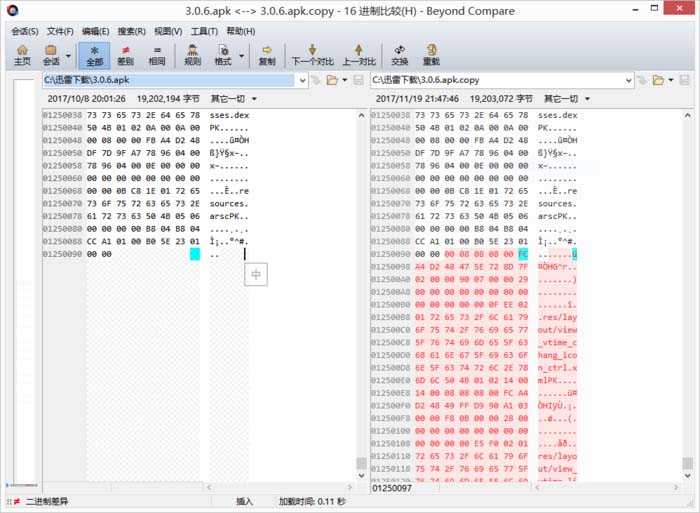Image resolution: width=700 pixels, height=513 pixels.
Task: Click the right file date 2017/11/19 21:47:46
Action: pyautogui.click(x=417, y=99)
